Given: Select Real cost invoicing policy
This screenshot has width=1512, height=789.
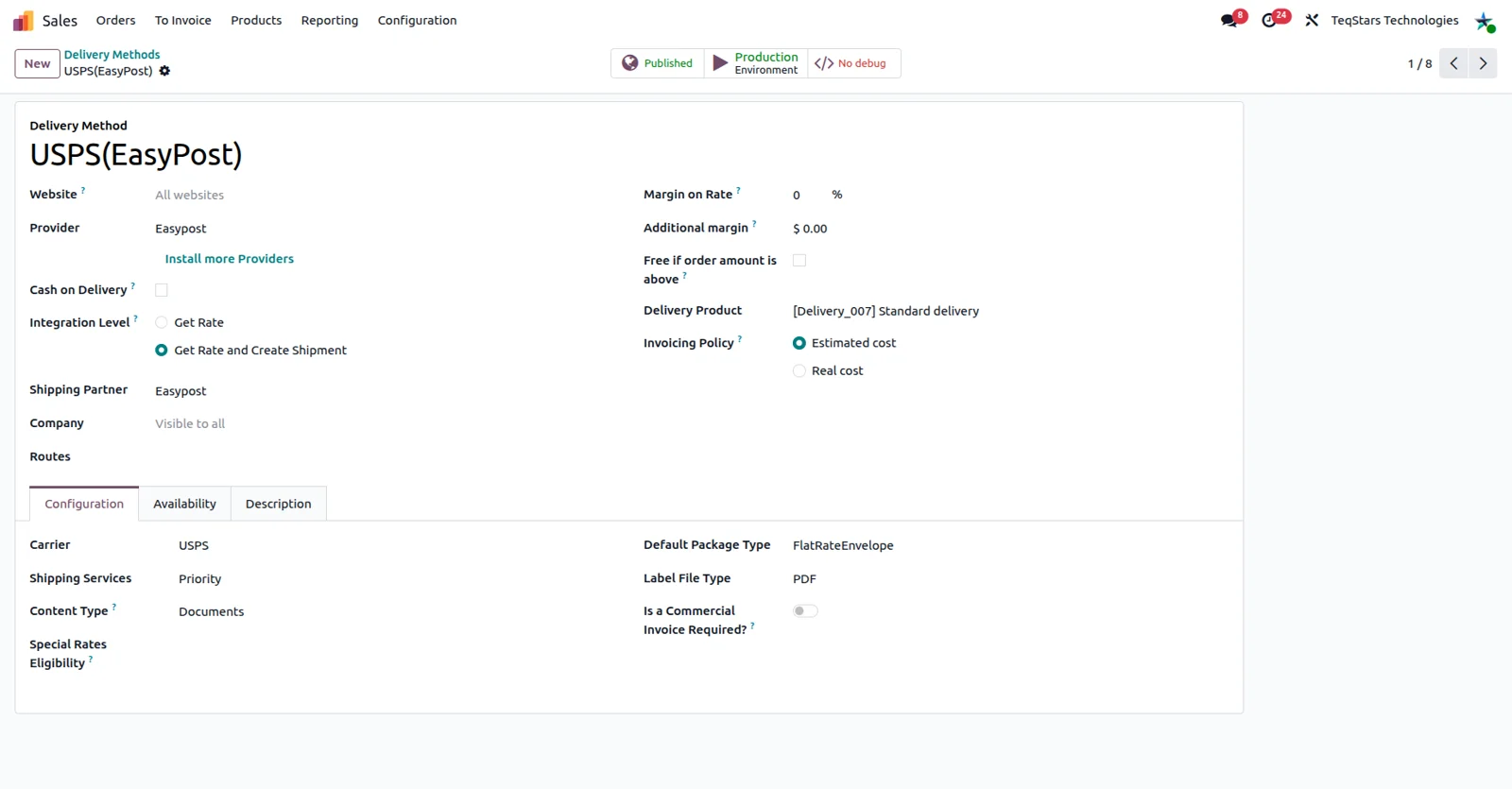Looking at the screenshot, I should [x=799, y=370].
